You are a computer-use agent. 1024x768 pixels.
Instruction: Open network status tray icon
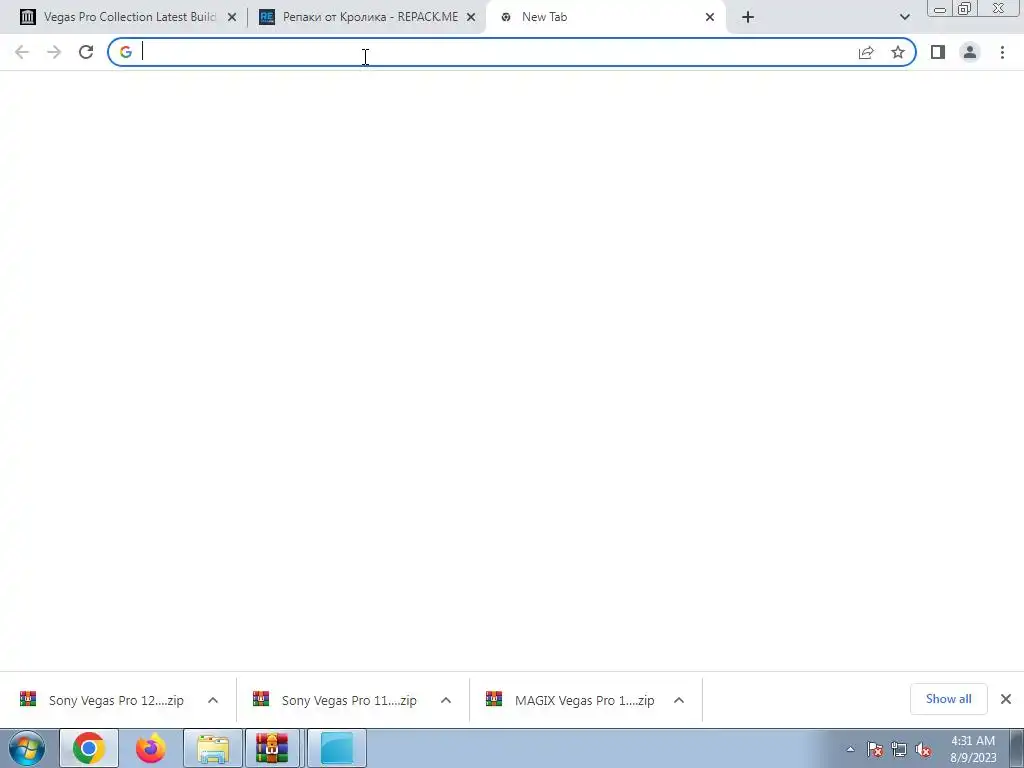899,750
